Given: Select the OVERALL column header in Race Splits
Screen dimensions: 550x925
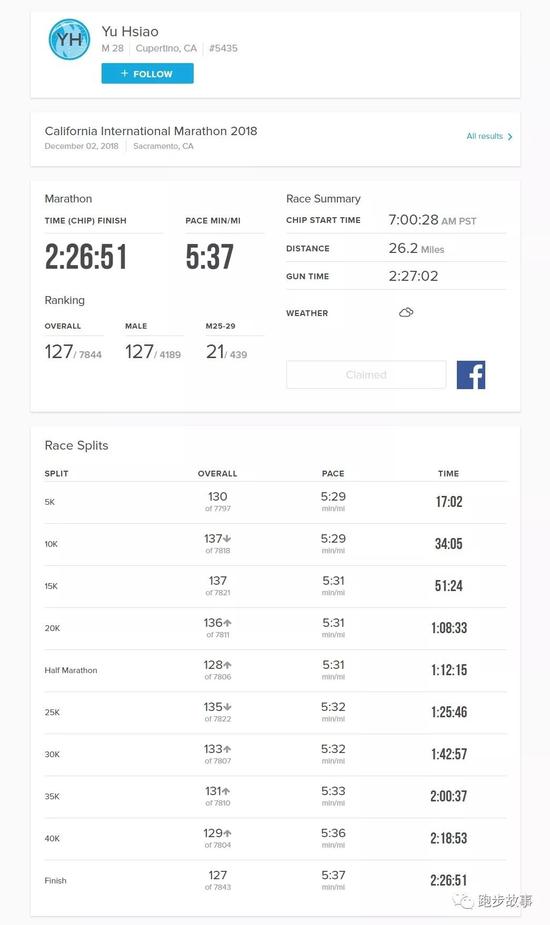Looking at the screenshot, I should pos(217,474).
